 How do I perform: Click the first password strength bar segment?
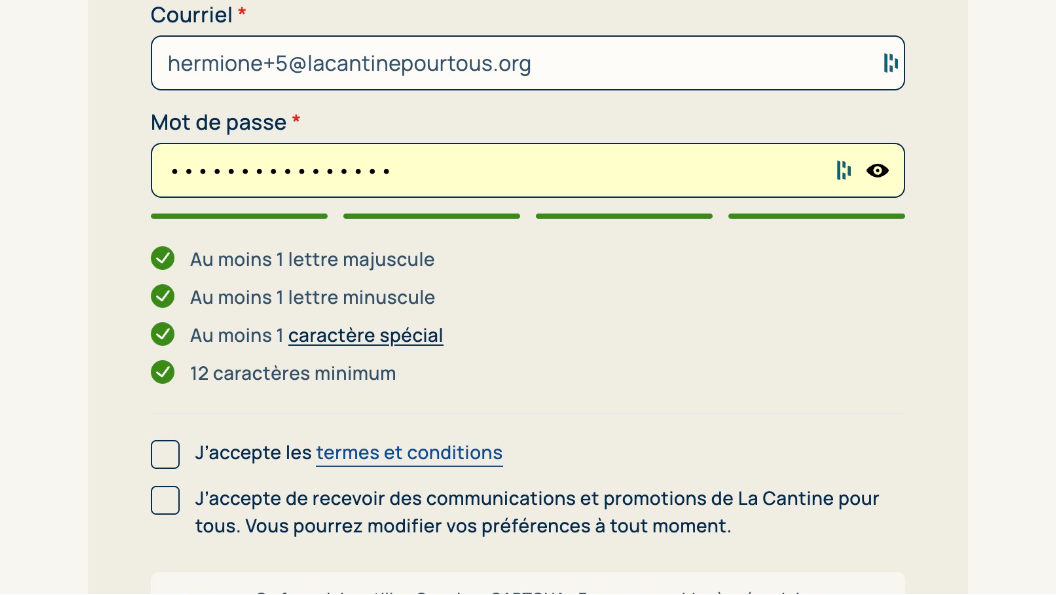[x=239, y=216]
